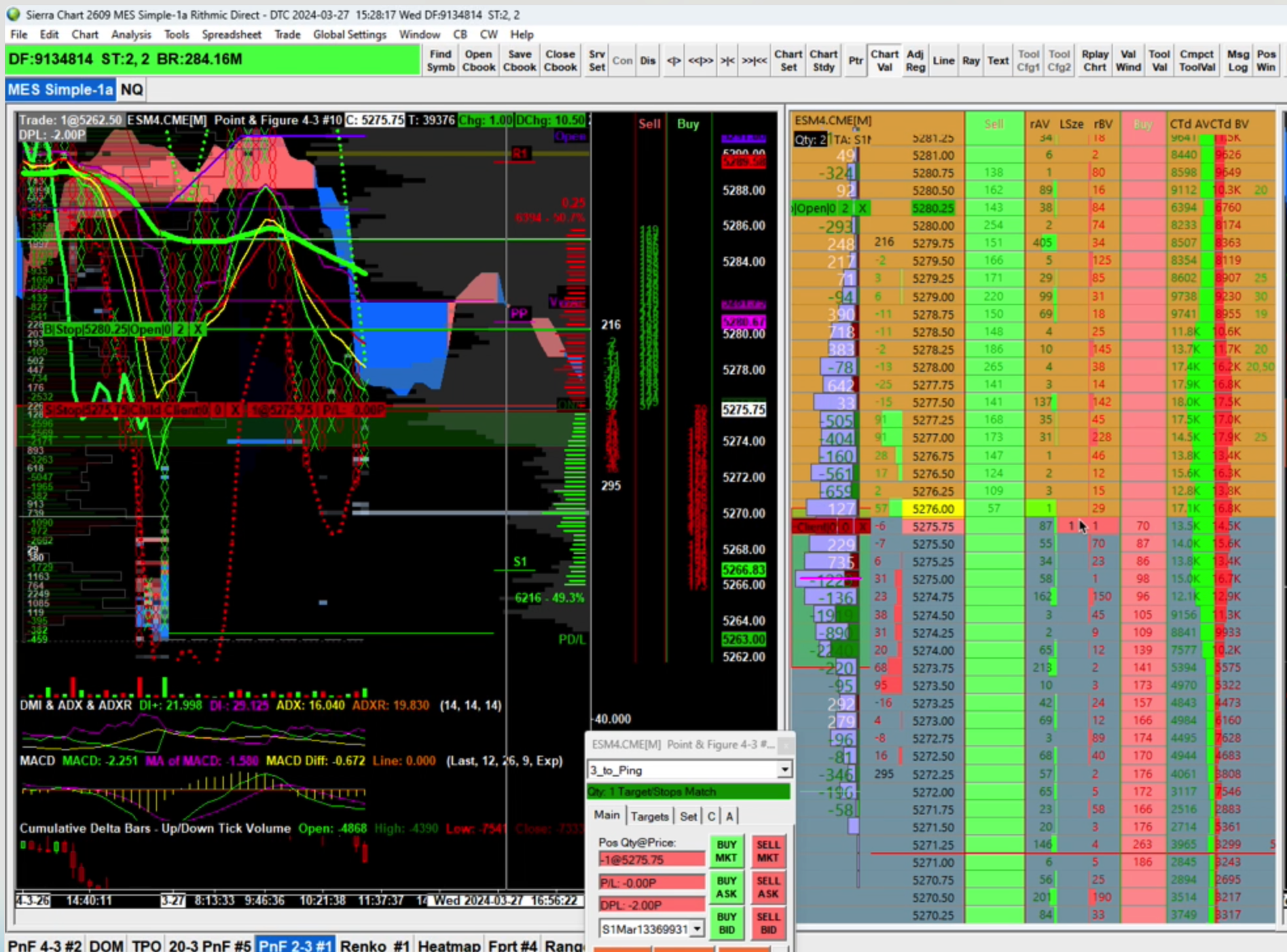This screenshot has height=952, width=1287.
Task: Click the Dis disconnect toolbar button
Action: click(647, 60)
